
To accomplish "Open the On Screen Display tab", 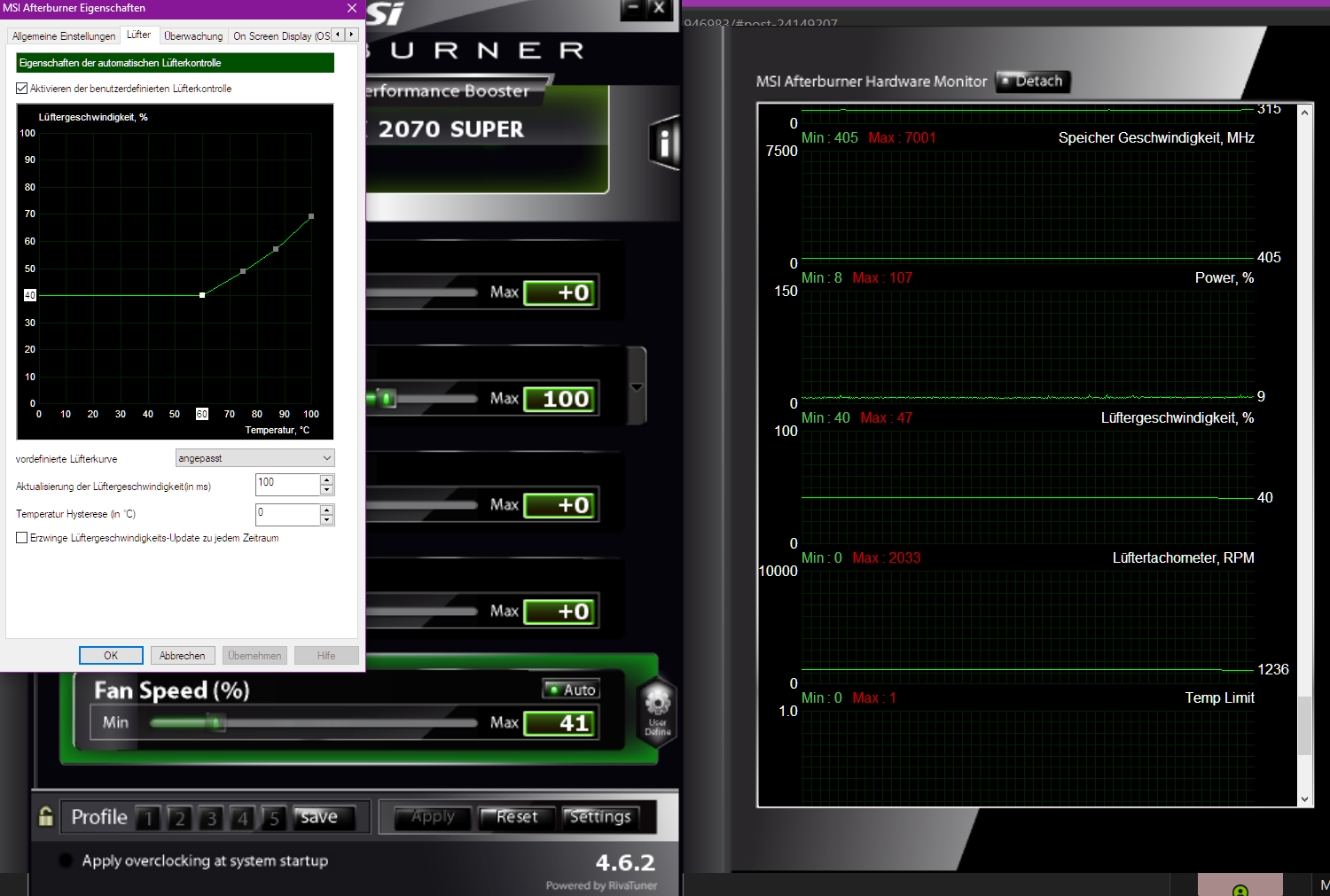I will click(280, 36).
